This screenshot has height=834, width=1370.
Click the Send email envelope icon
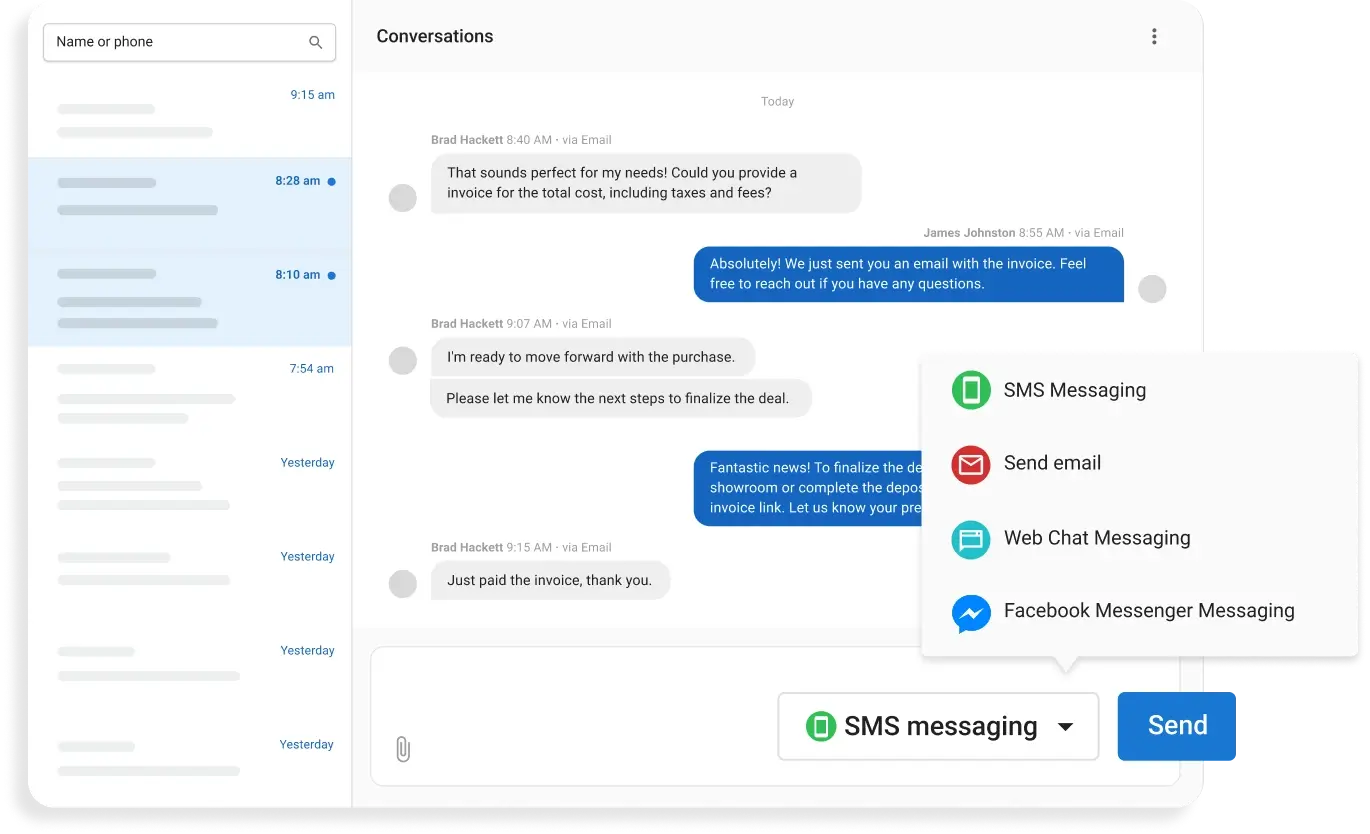[970, 464]
